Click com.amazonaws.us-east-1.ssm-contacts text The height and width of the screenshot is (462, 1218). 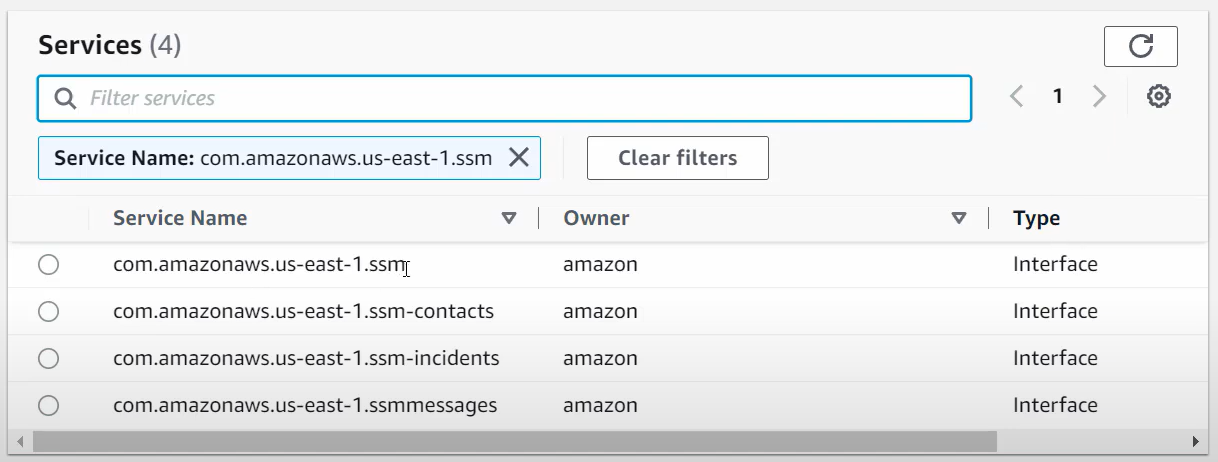pyautogui.click(x=303, y=311)
